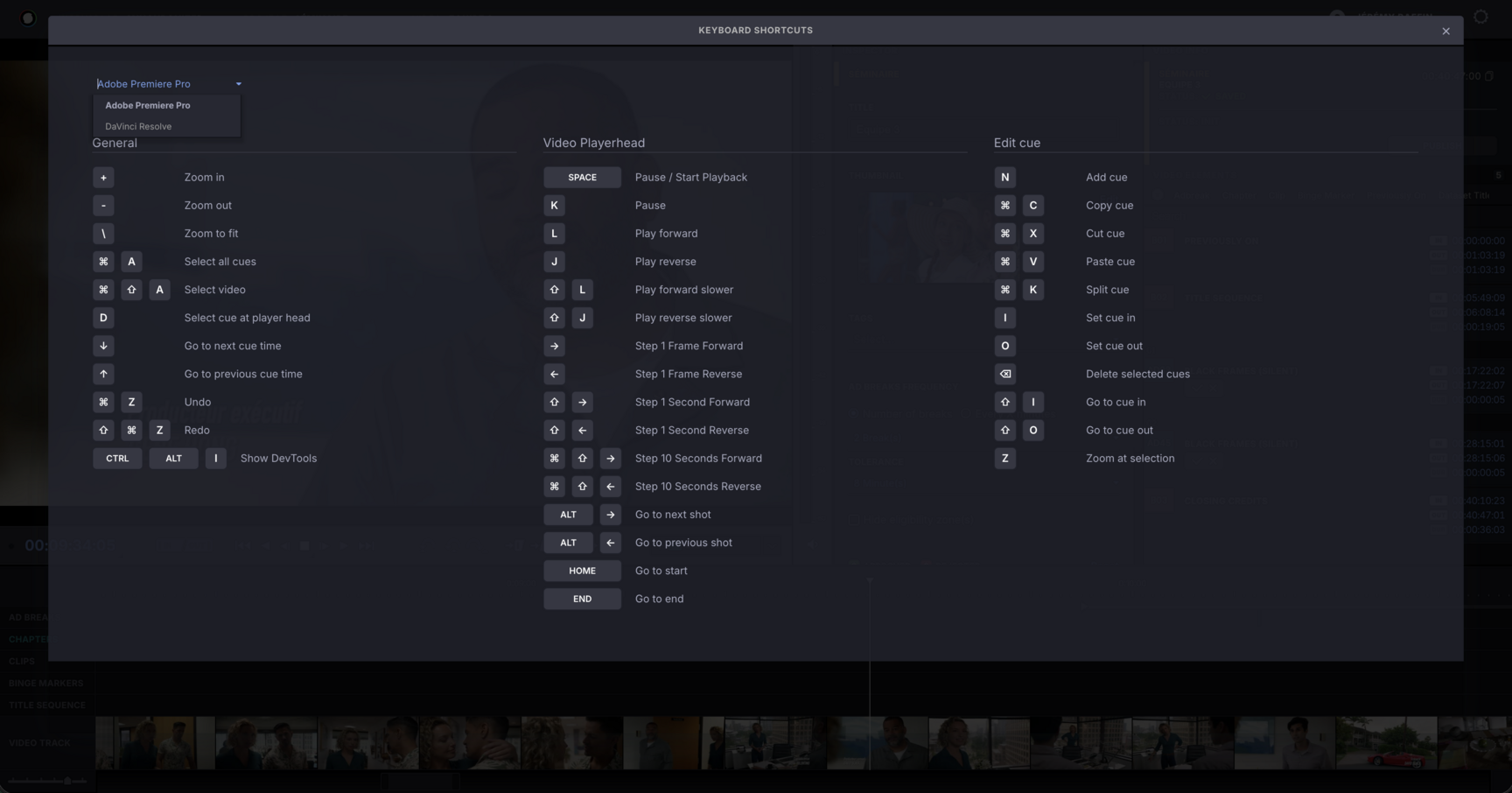The width and height of the screenshot is (1512, 793).
Task: Click the Z key cap for Zoom at selection
Action: click(1004, 459)
